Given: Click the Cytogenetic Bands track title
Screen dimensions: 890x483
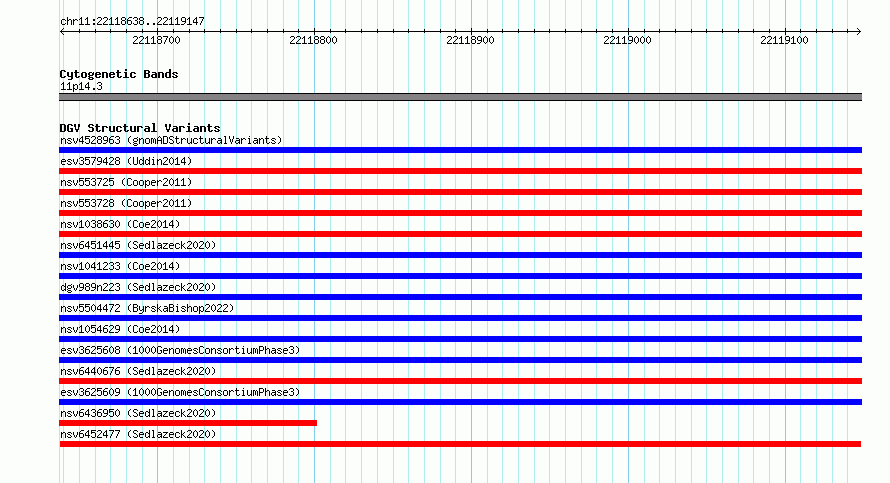Looking at the screenshot, I should click(x=119, y=74).
